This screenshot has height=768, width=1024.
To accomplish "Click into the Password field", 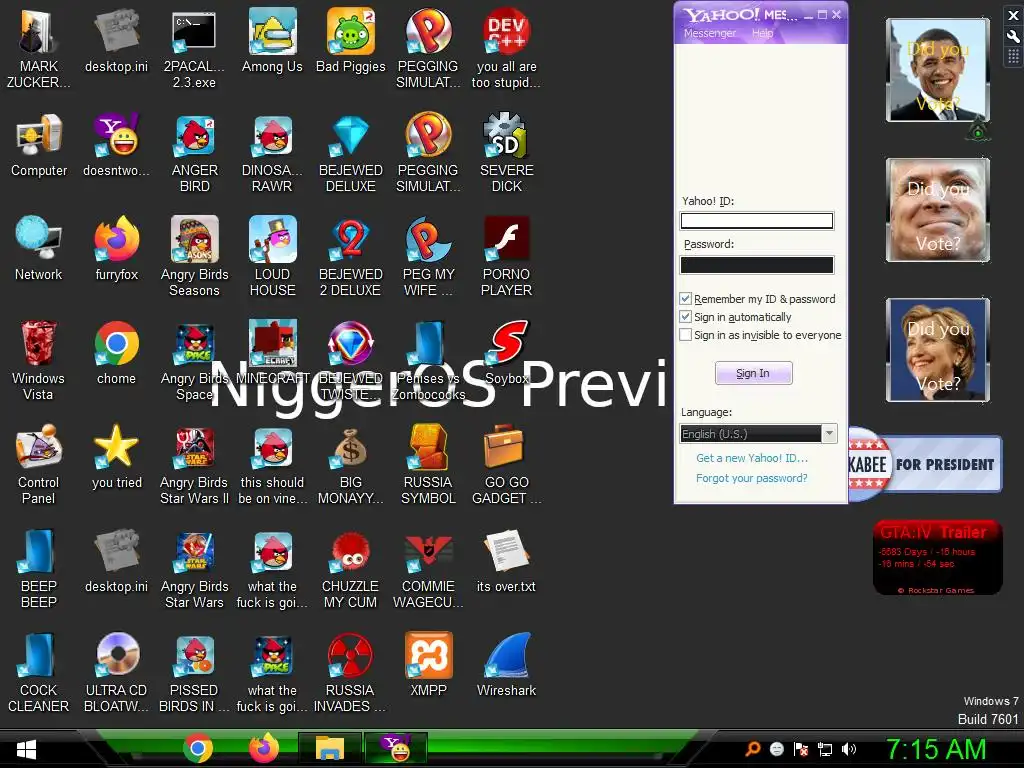I will 757,264.
